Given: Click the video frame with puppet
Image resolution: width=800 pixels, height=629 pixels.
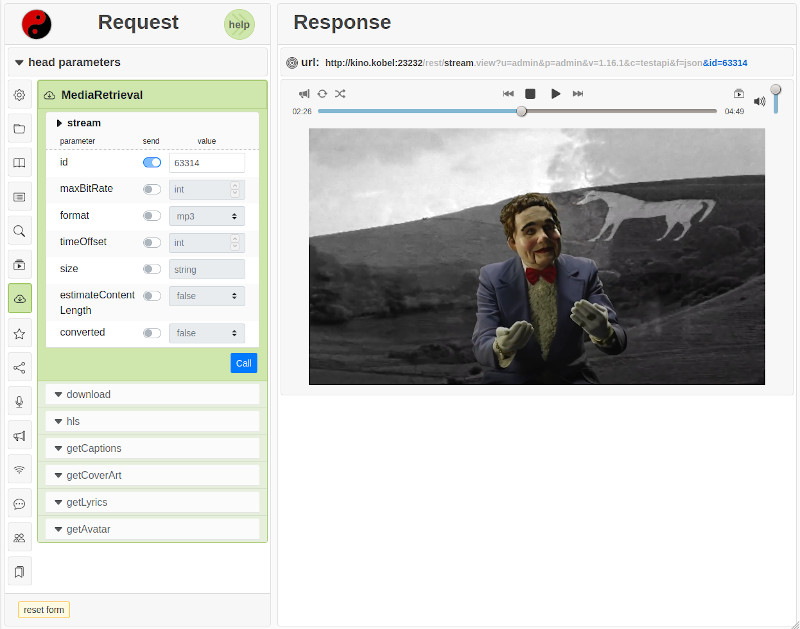Looking at the screenshot, I should pos(537,256).
